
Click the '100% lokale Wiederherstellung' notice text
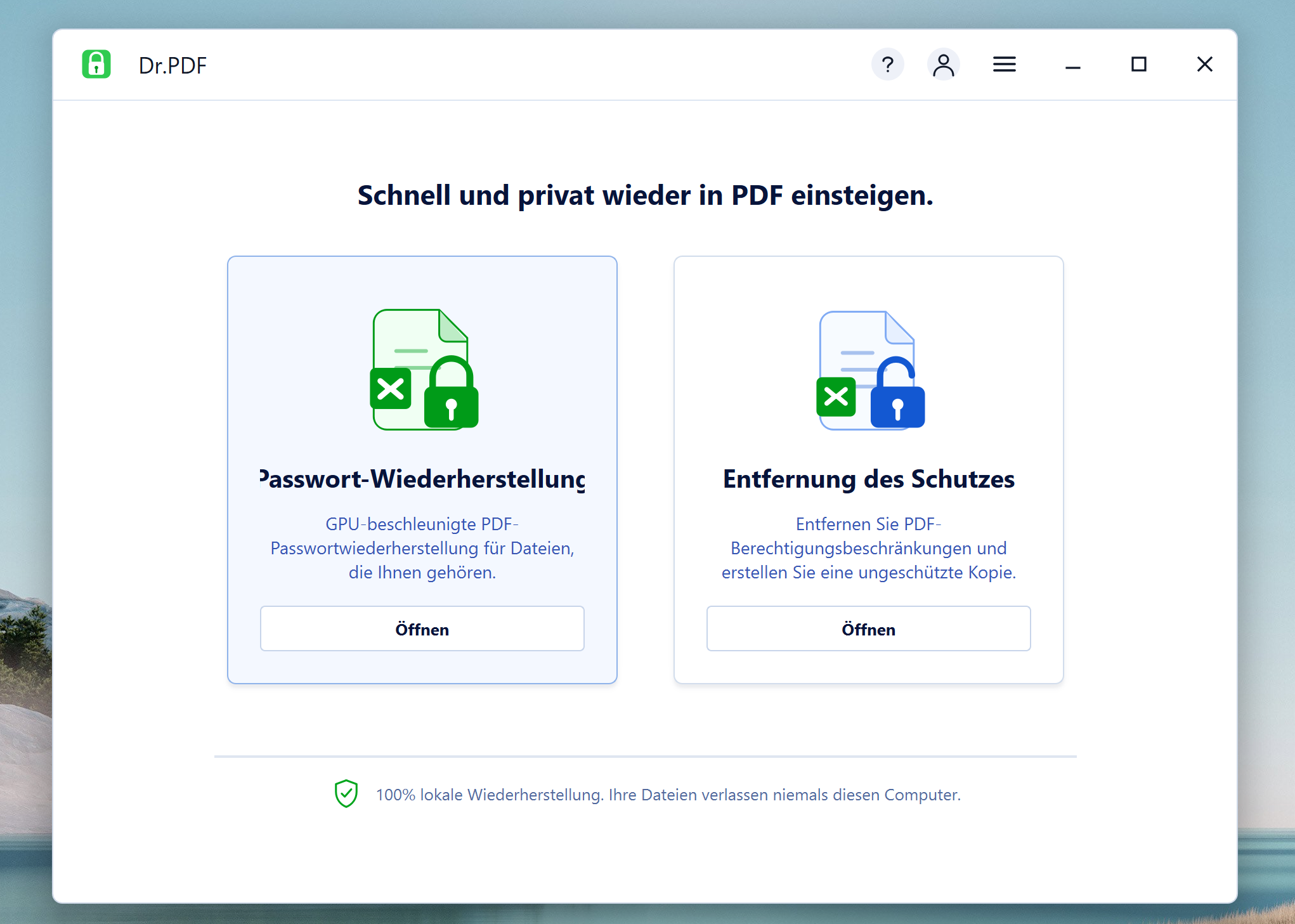coord(668,795)
